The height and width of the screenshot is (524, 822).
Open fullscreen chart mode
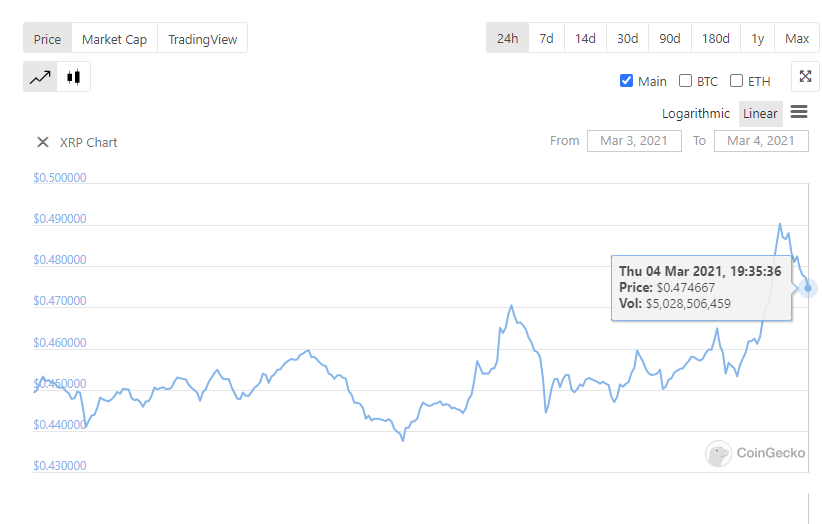[x=805, y=77]
